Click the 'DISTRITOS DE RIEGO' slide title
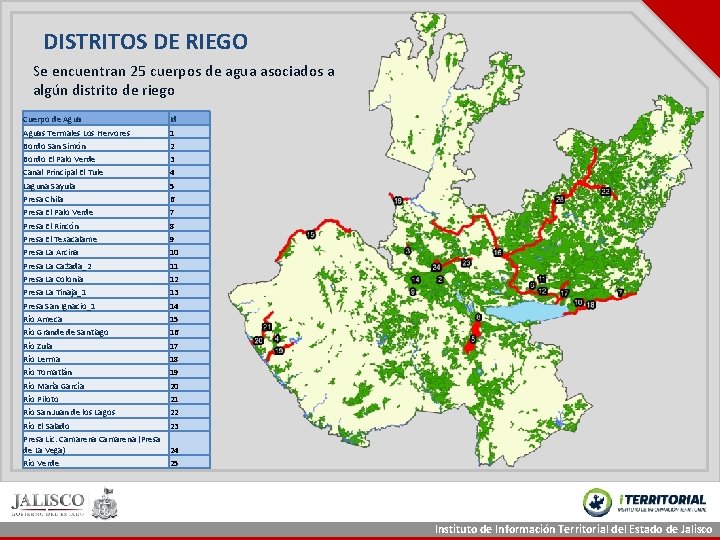720x540 pixels. click(x=146, y=42)
